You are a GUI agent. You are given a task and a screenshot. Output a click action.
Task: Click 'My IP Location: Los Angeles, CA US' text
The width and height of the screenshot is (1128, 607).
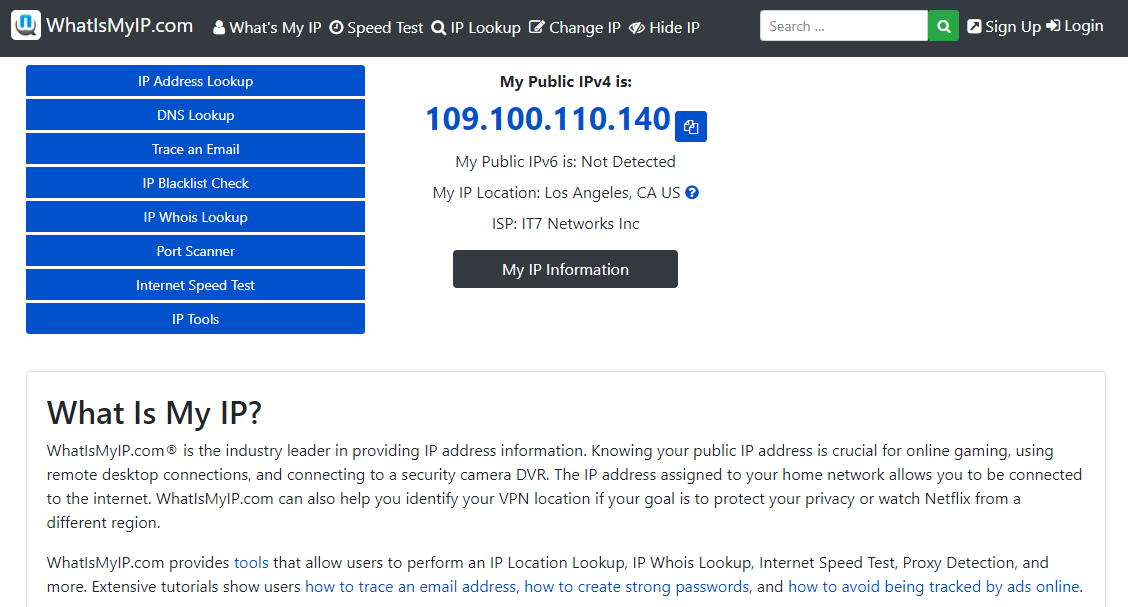(x=556, y=193)
